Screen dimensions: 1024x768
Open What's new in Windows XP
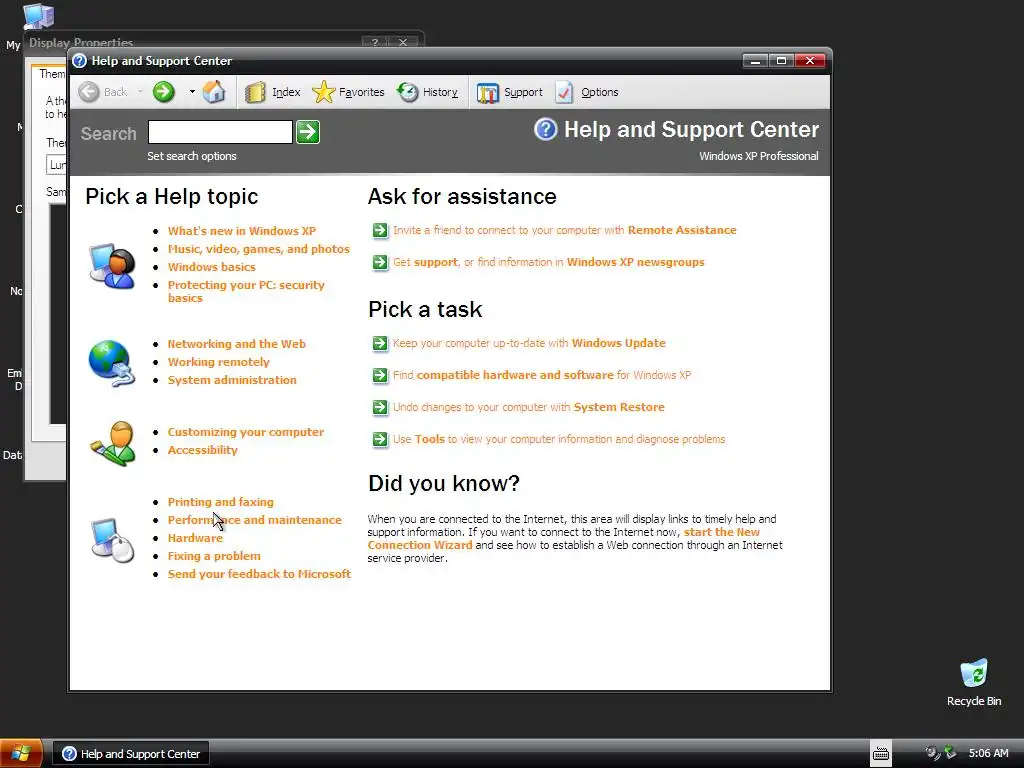(x=242, y=231)
